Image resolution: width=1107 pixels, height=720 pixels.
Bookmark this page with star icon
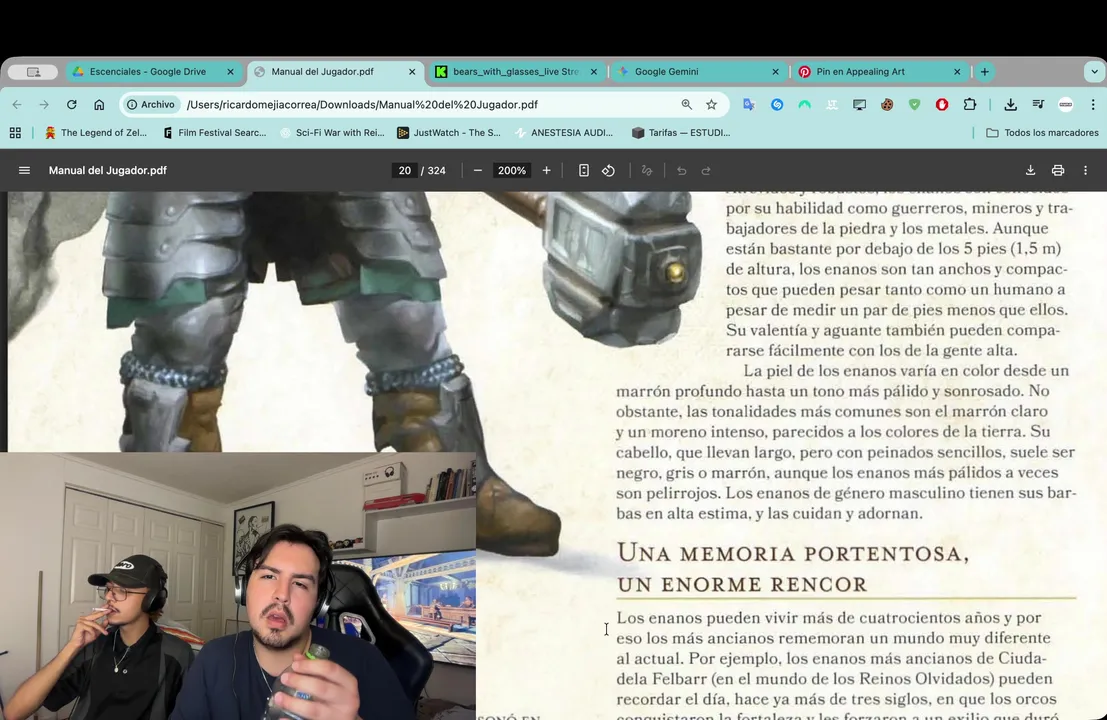click(712, 104)
